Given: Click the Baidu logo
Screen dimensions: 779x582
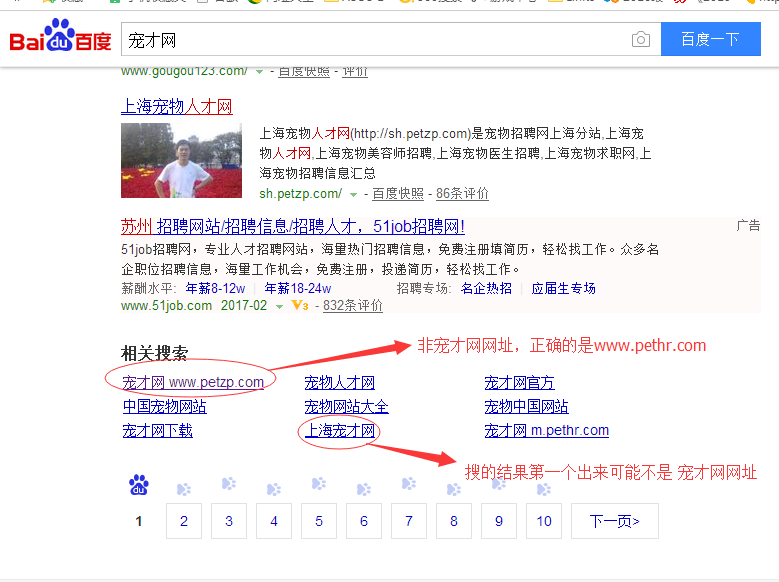Looking at the screenshot, I should [60, 36].
